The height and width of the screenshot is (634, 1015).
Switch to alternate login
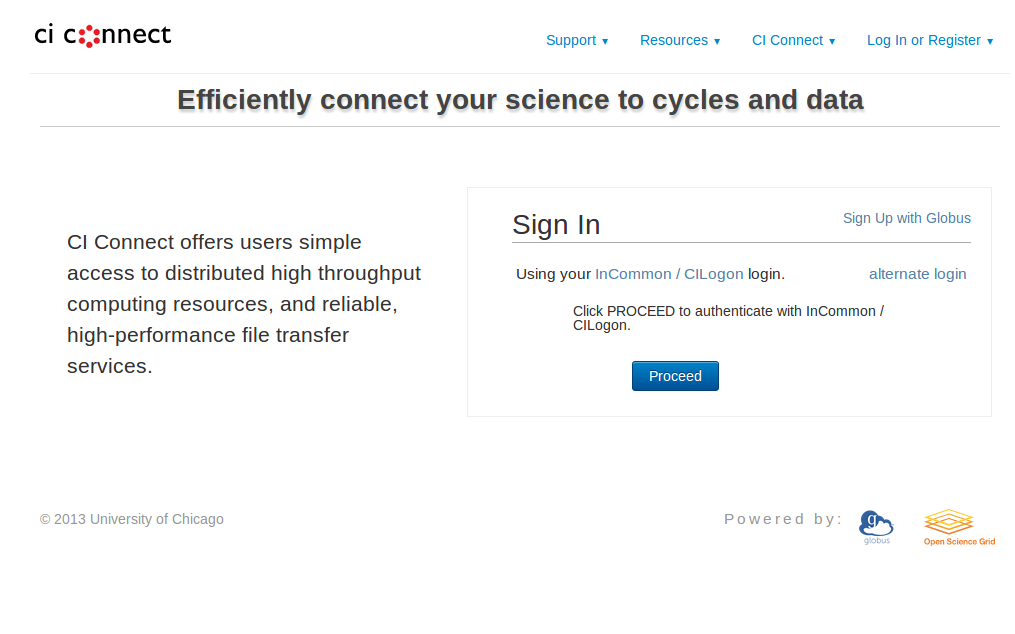917,274
